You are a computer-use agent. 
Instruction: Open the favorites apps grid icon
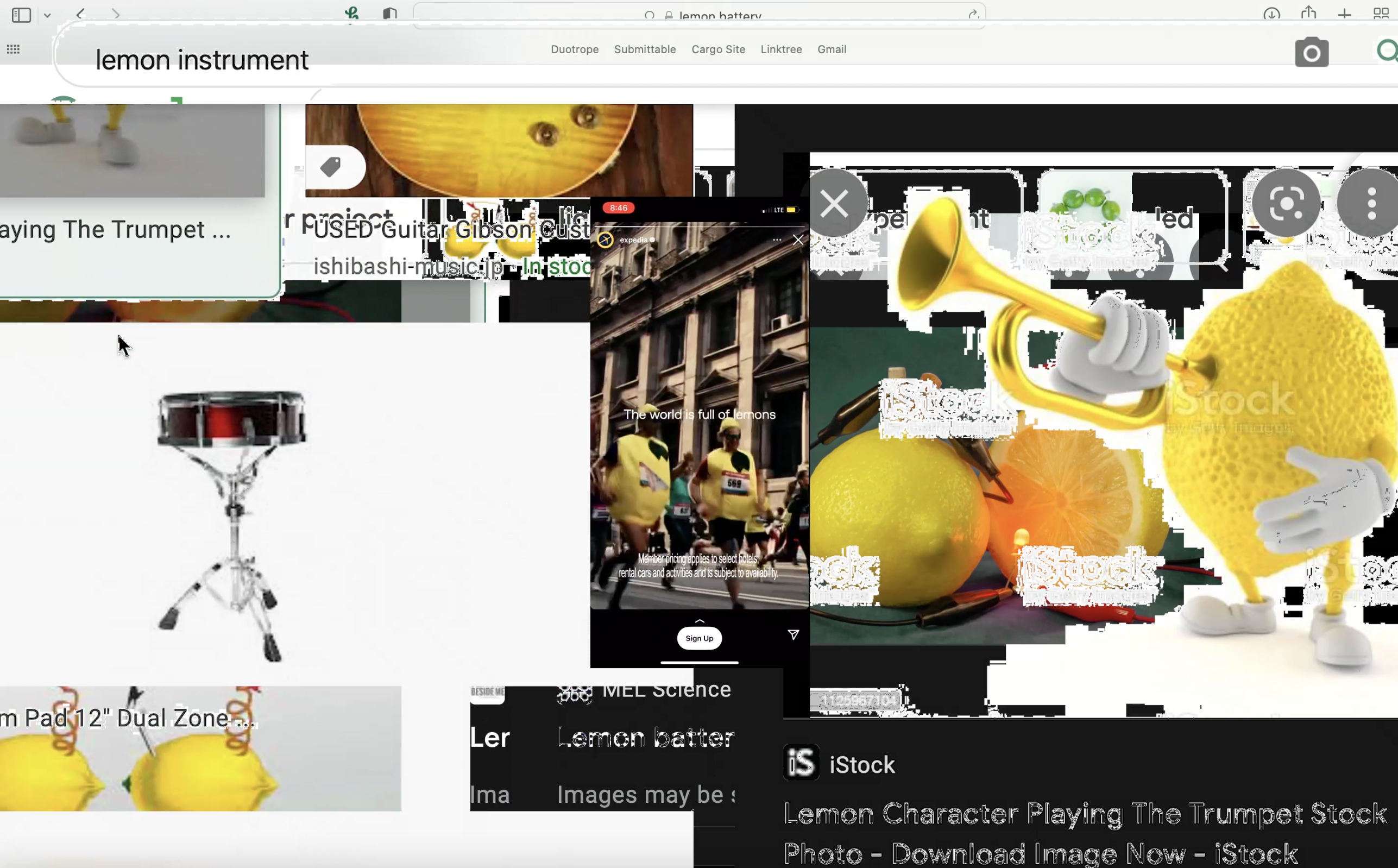13,49
